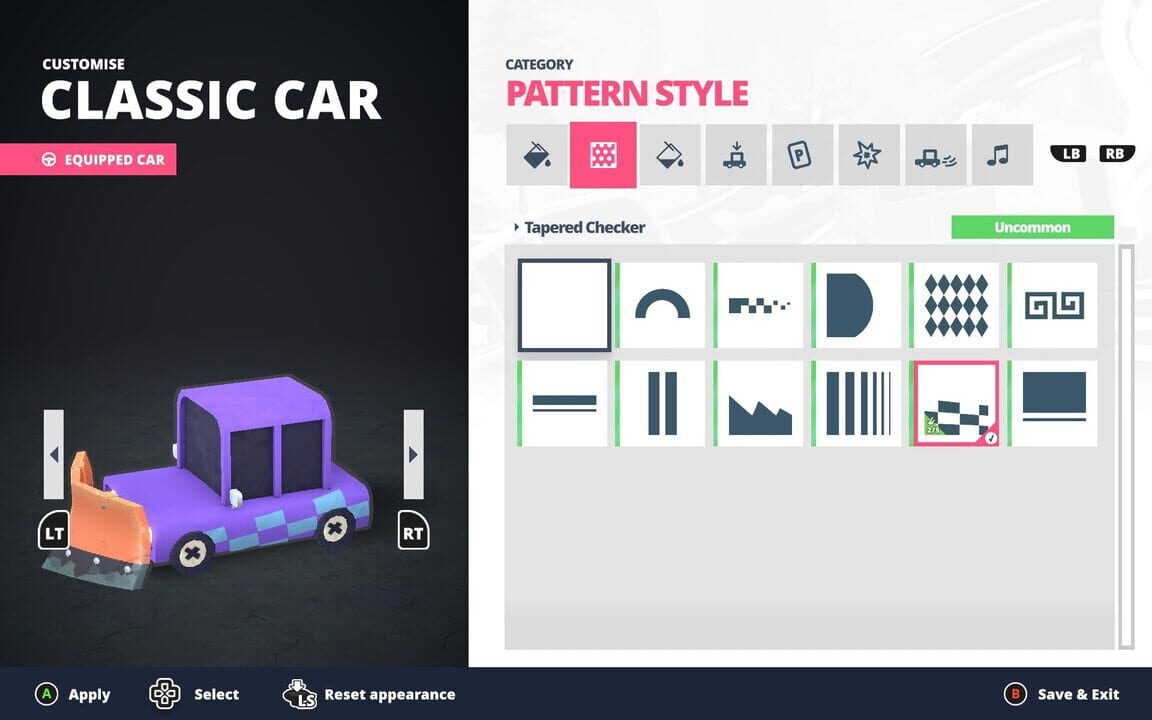Screen dimensions: 1152x720
Task: Show next car with right arrow
Action: coord(413,454)
